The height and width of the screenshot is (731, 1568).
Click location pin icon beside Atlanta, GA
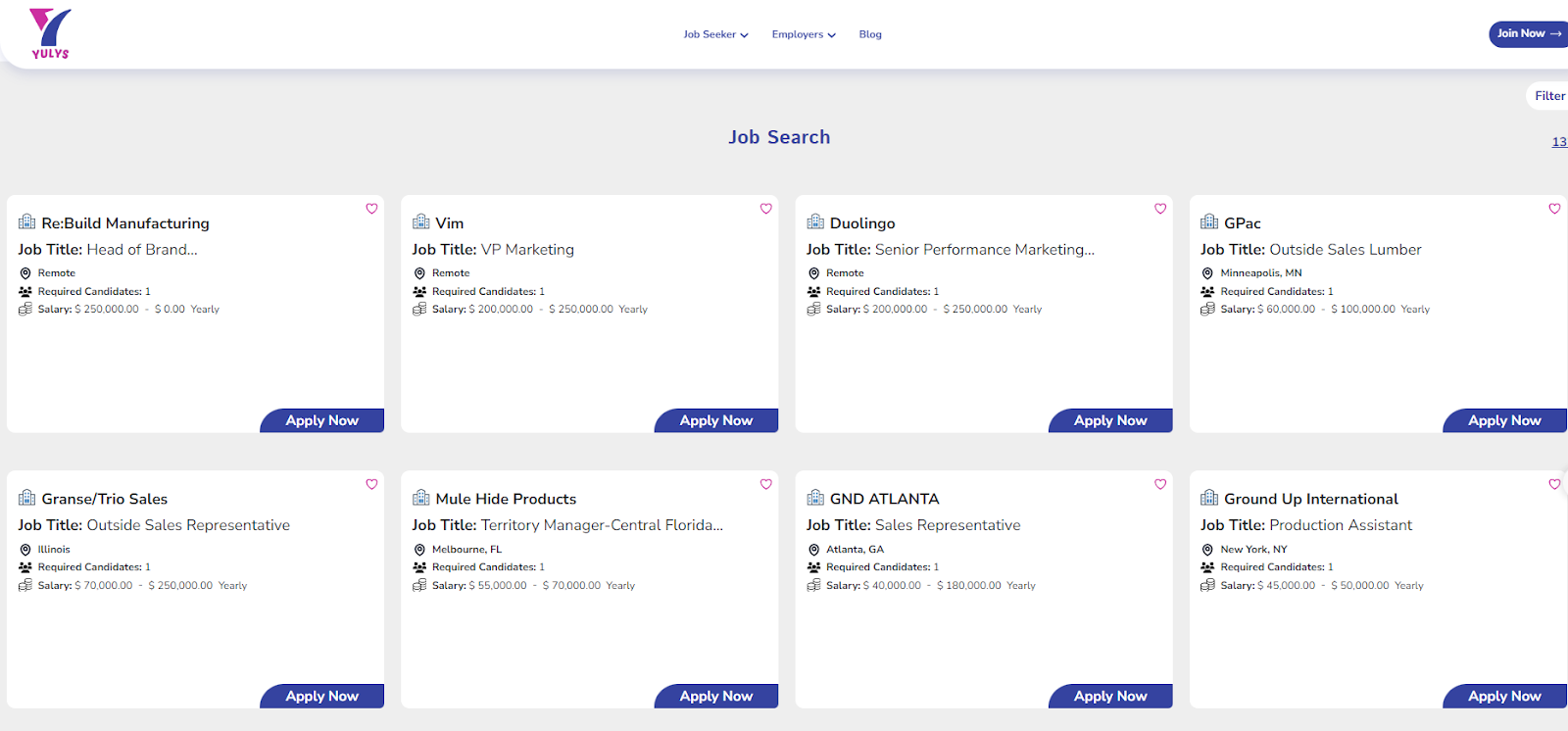coord(813,550)
